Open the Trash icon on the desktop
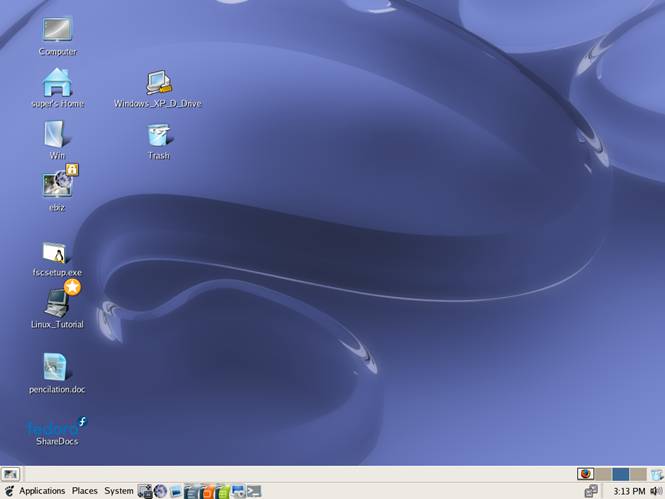The width and height of the screenshot is (665, 499). (x=158, y=136)
